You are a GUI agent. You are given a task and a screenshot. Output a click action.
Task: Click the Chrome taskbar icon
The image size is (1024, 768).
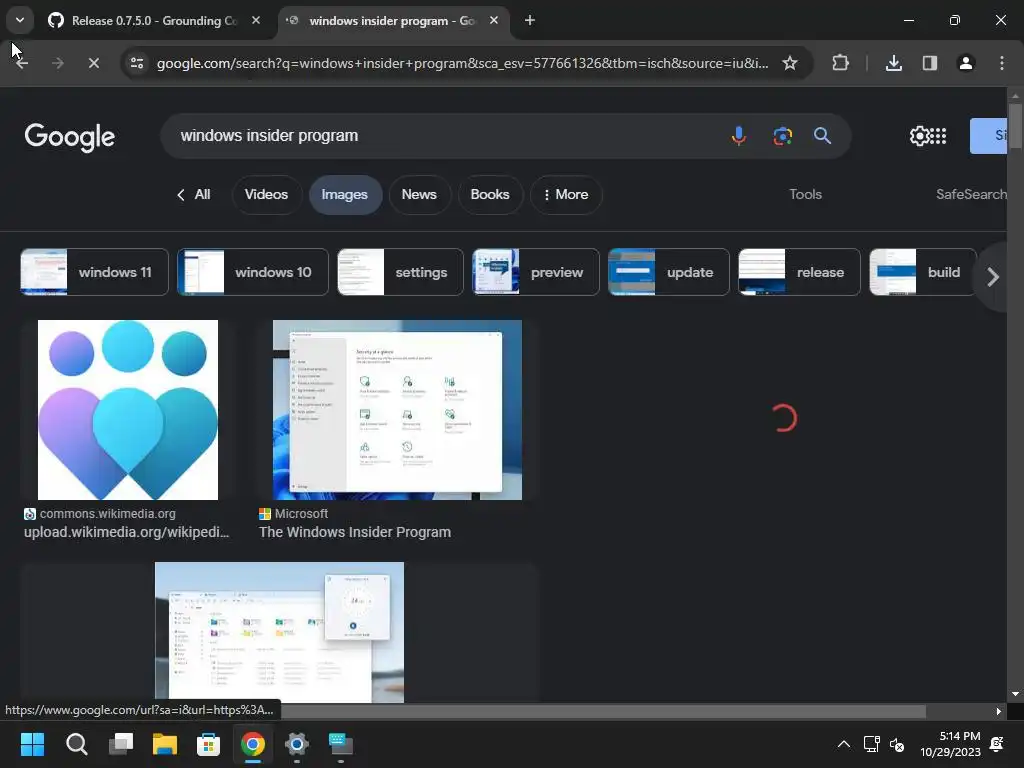coord(253,744)
